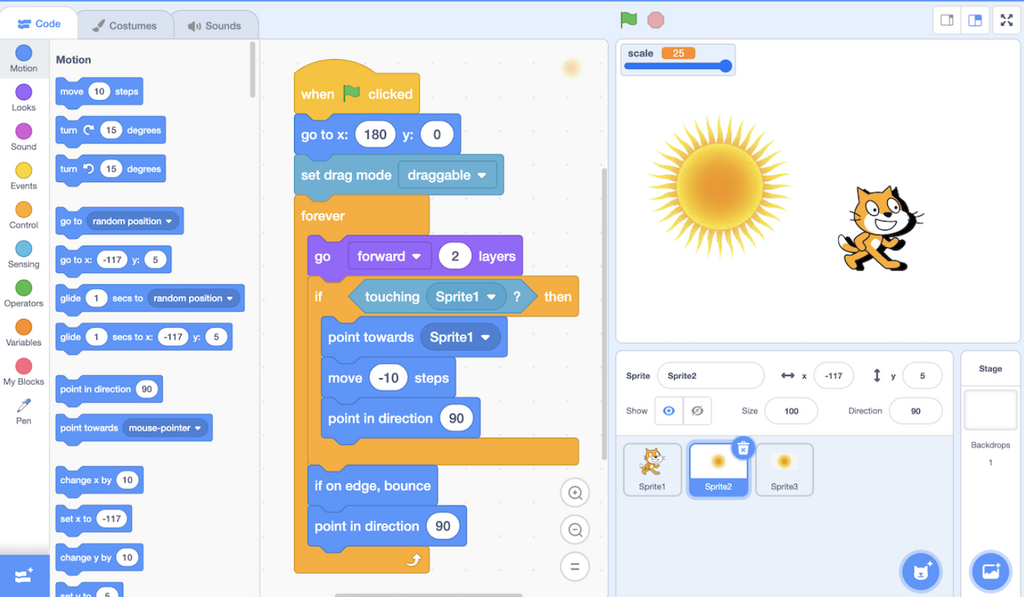Image resolution: width=1024 pixels, height=597 pixels.
Task: Click the stage backdrop thumbnail
Action: pyautogui.click(x=990, y=410)
